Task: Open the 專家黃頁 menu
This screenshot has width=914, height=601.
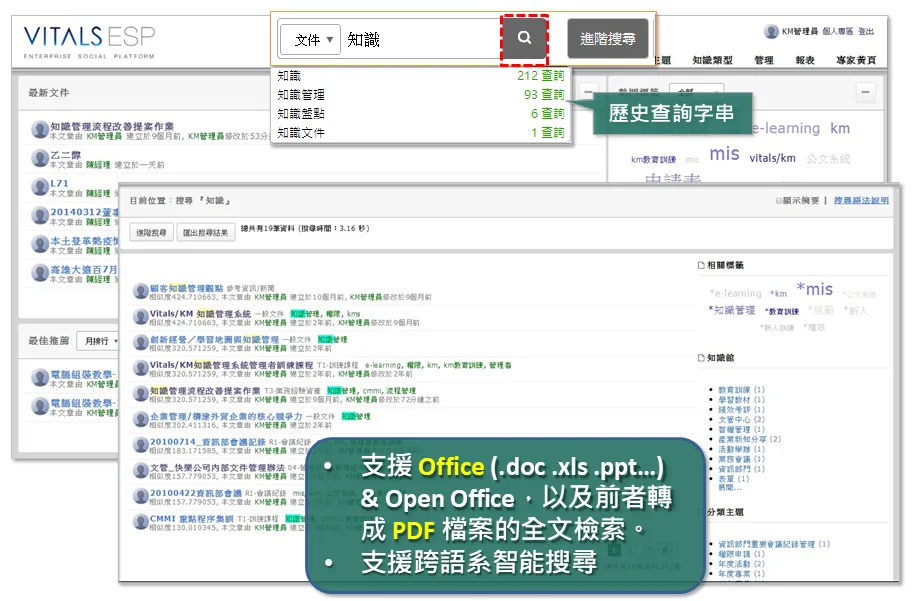Action: 856,60
